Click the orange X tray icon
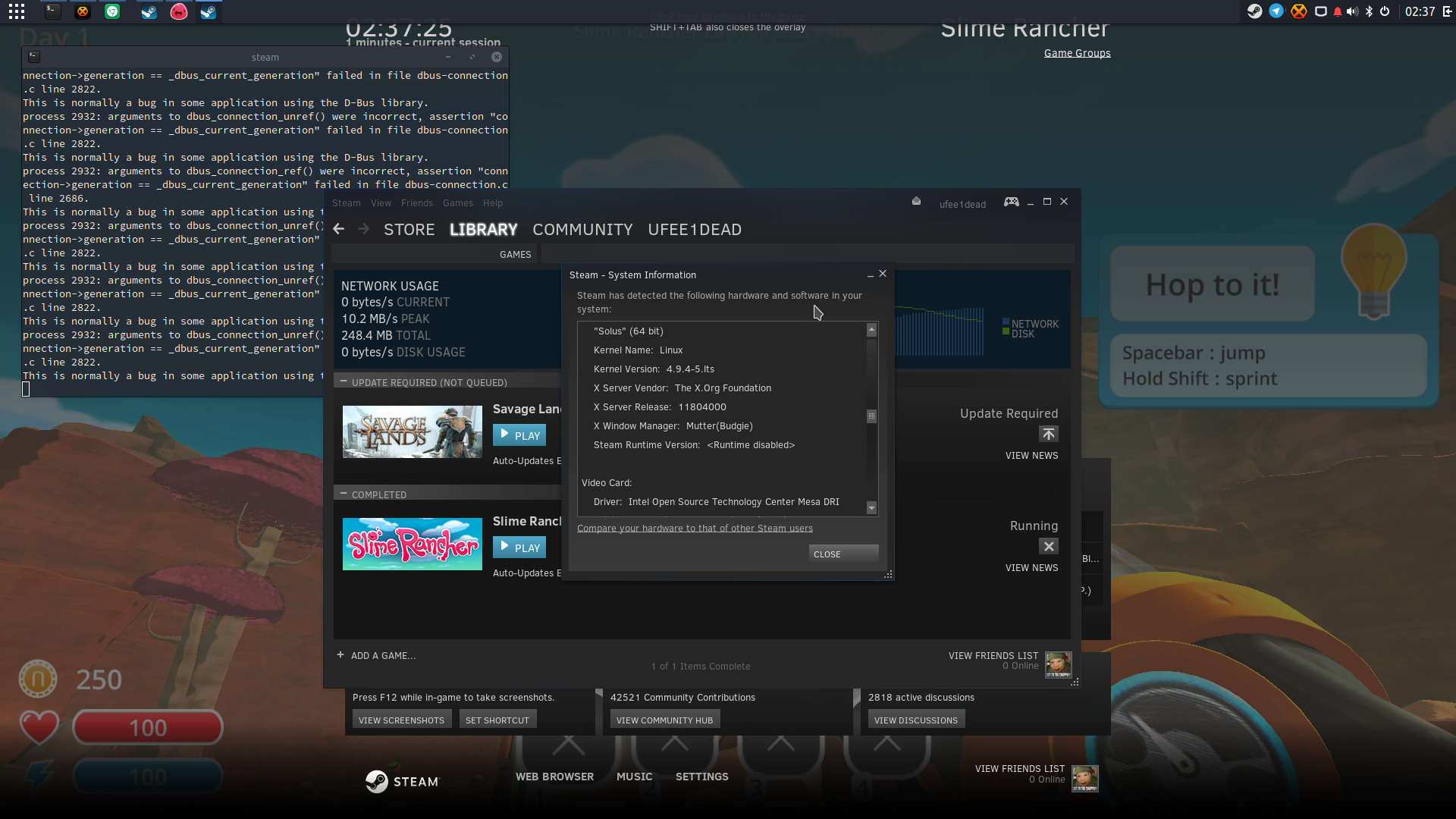Image resolution: width=1456 pixels, height=819 pixels. (1299, 11)
